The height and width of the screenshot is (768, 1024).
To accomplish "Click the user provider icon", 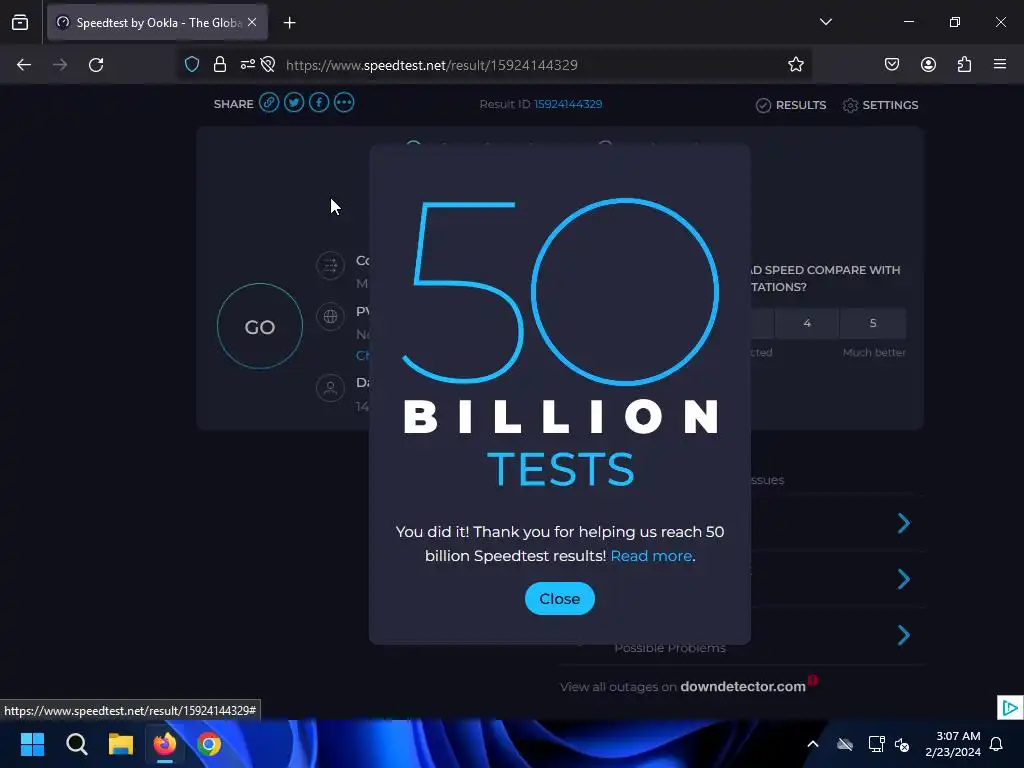I will pyautogui.click(x=330, y=388).
